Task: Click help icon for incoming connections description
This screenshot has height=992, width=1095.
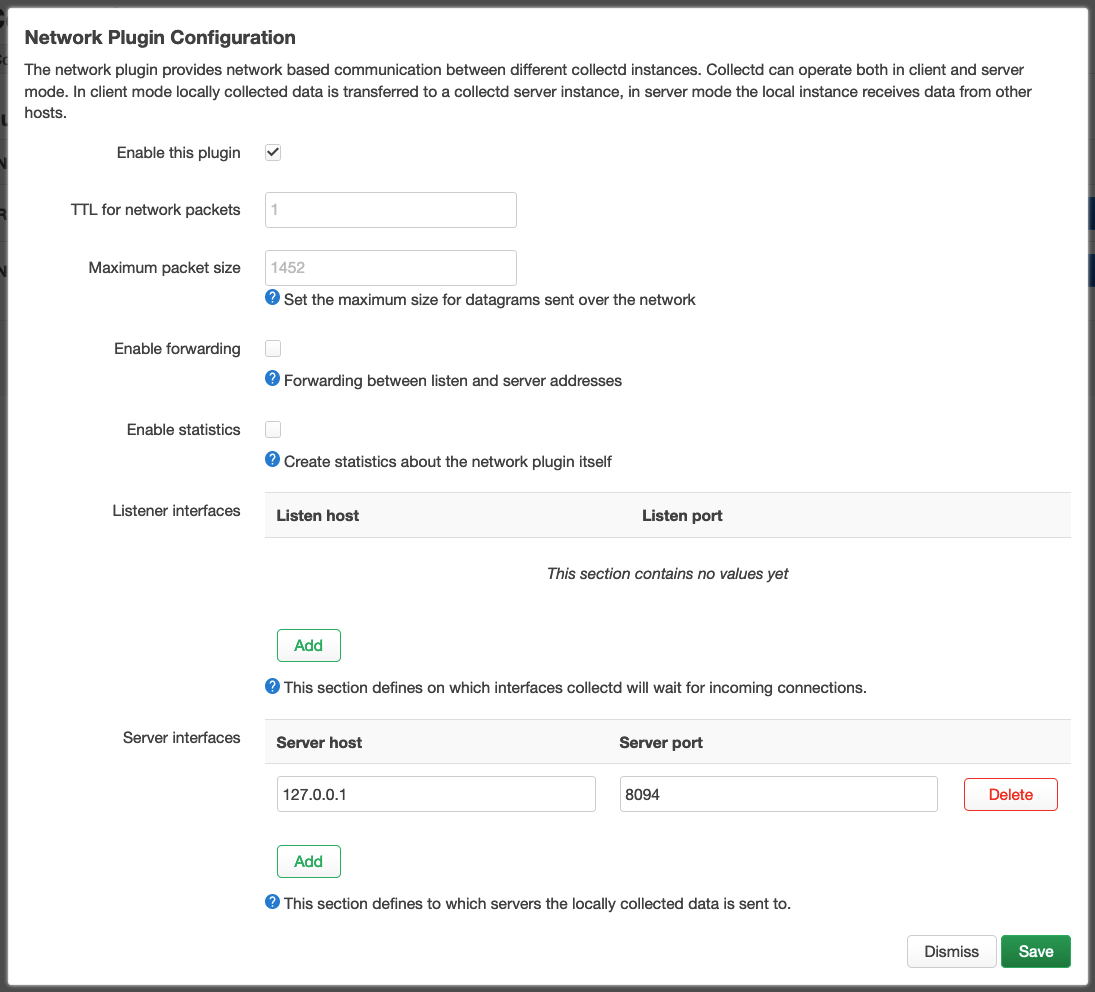Action: [x=272, y=686]
